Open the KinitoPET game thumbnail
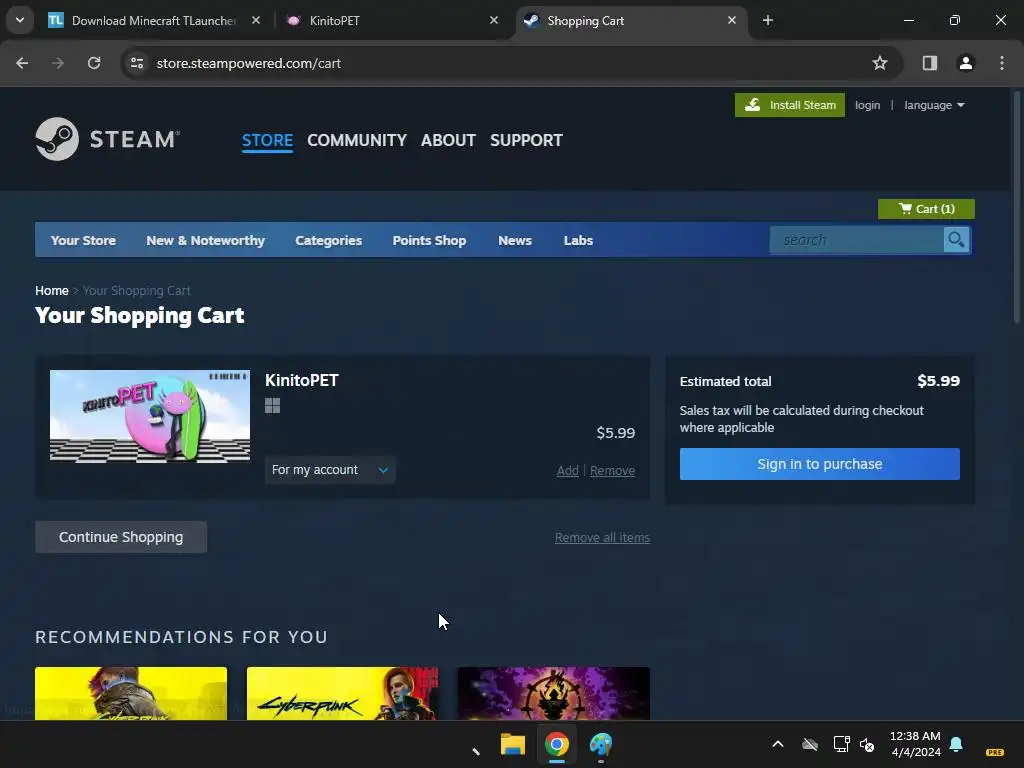1024x768 pixels. click(150, 417)
